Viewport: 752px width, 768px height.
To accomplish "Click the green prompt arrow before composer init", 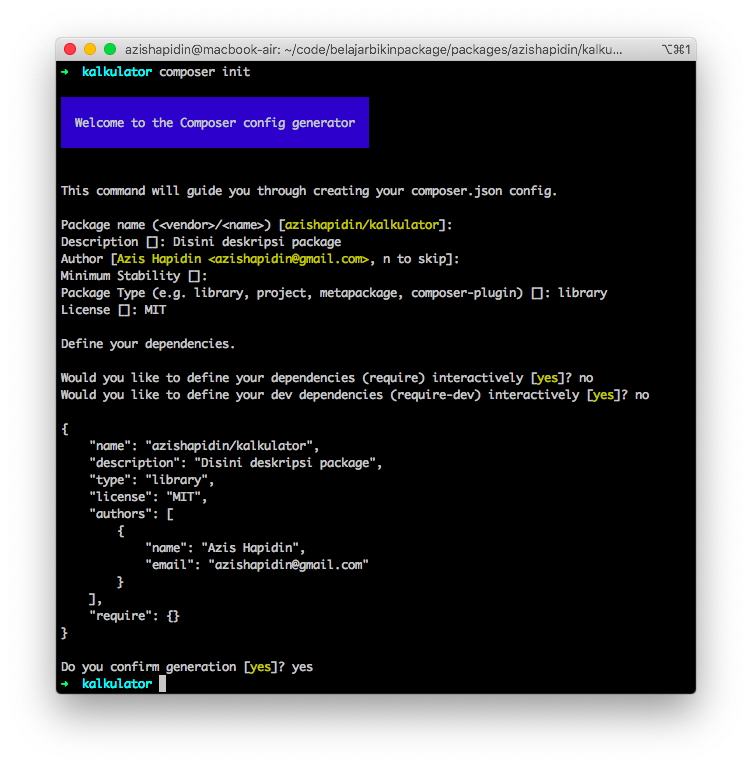I will pyautogui.click(x=65, y=72).
